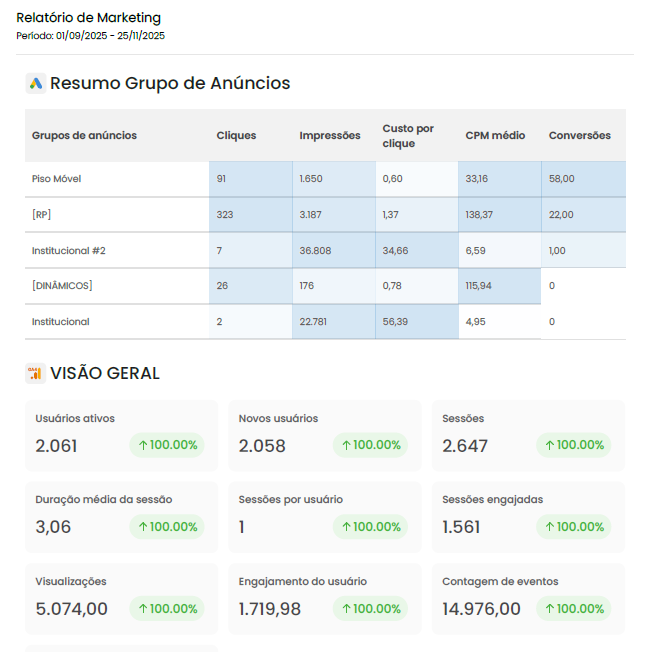
Task: Click the Google Ads logo icon
Action: click(x=35, y=84)
